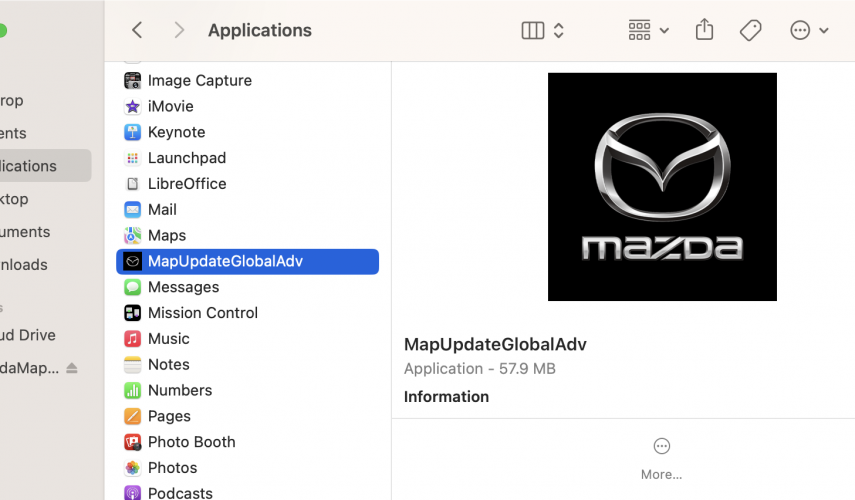Select Numbers in the application list
Screen dimensions: 855x500
point(180,390)
